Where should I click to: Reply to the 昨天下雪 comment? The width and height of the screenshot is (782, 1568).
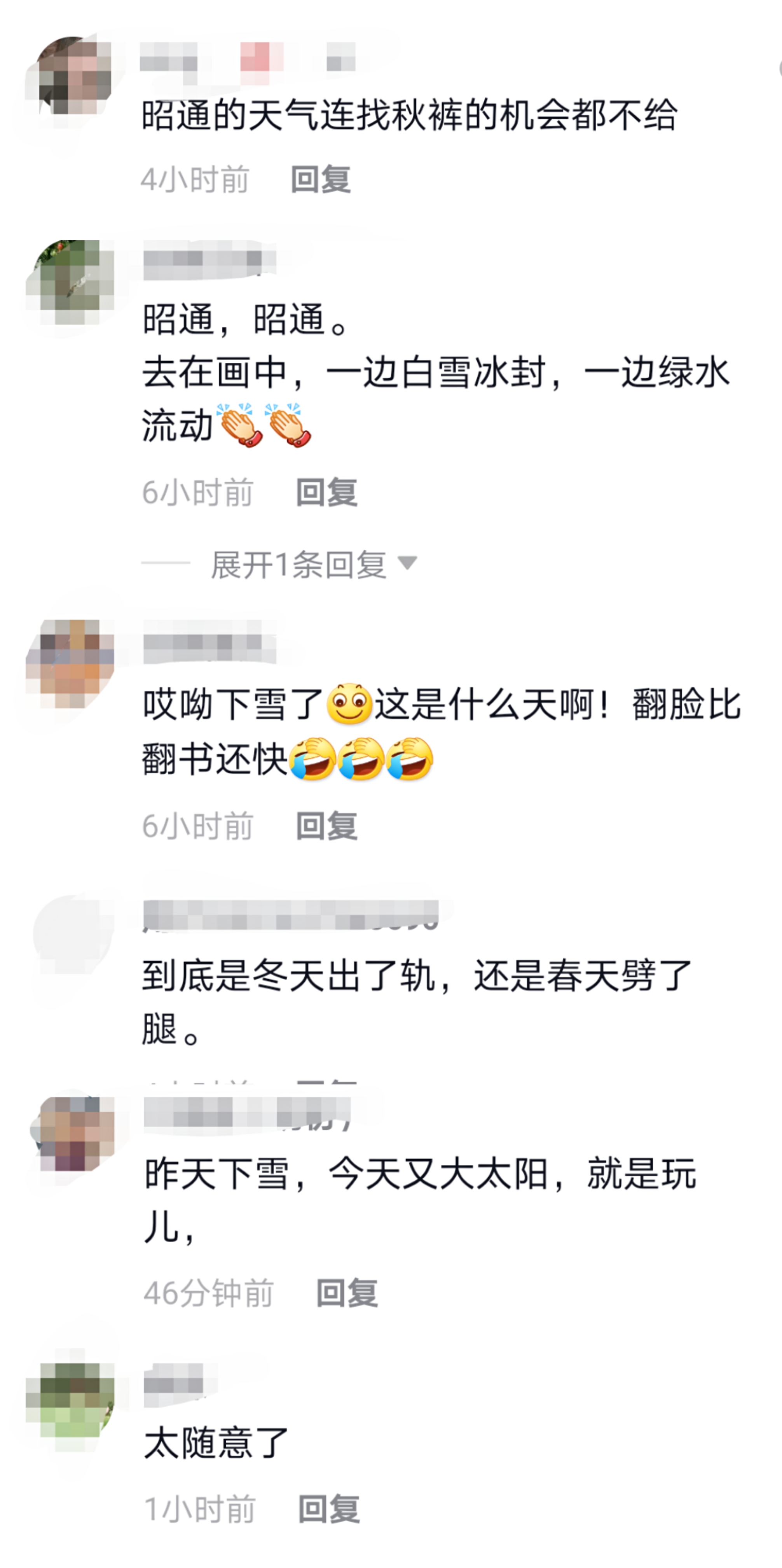pyautogui.click(x=347, y=1293)
